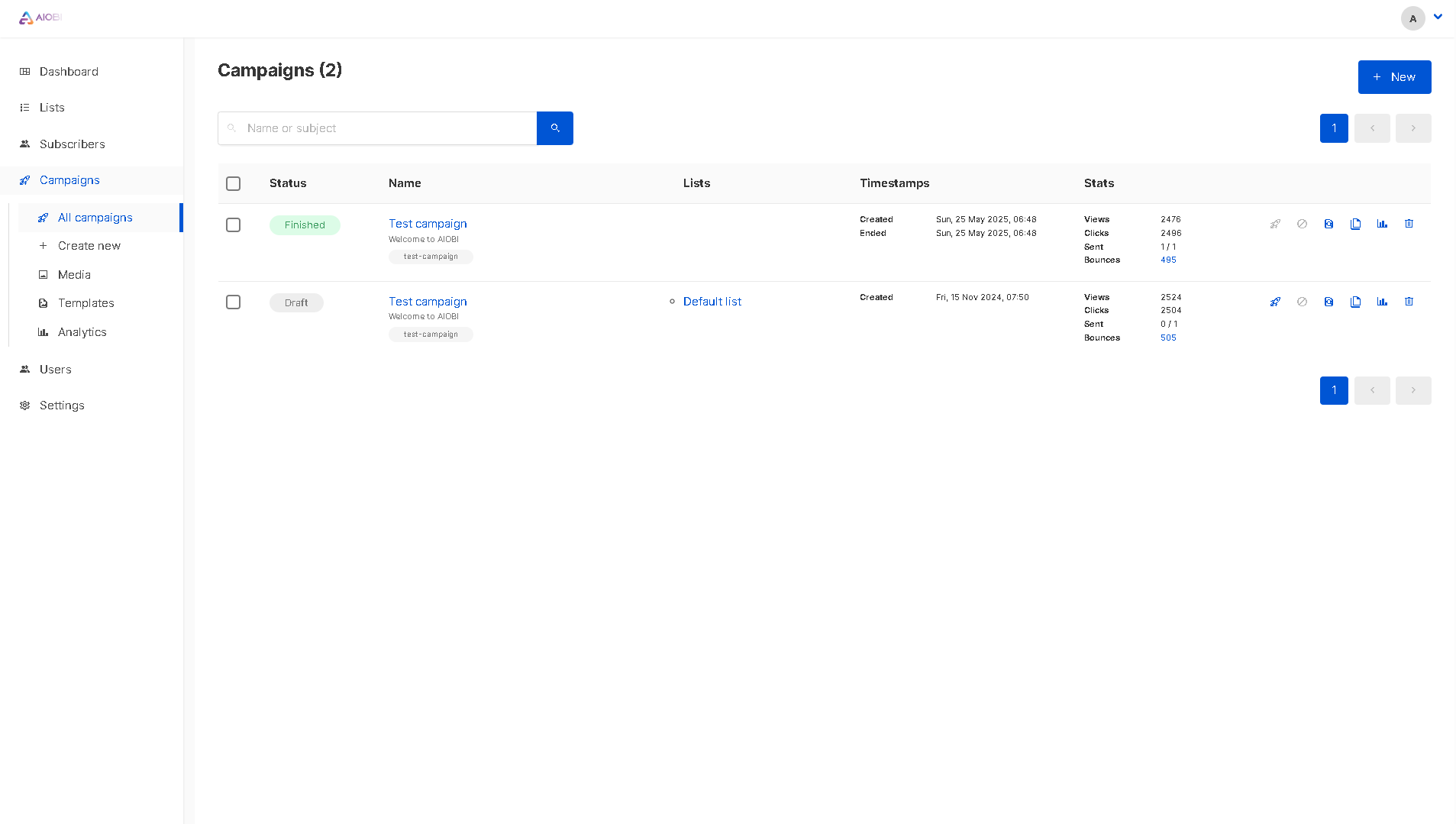Select the Draft campaign's row checkbox
Viewport: 1456px width, 824px height.
pos(233,302)
